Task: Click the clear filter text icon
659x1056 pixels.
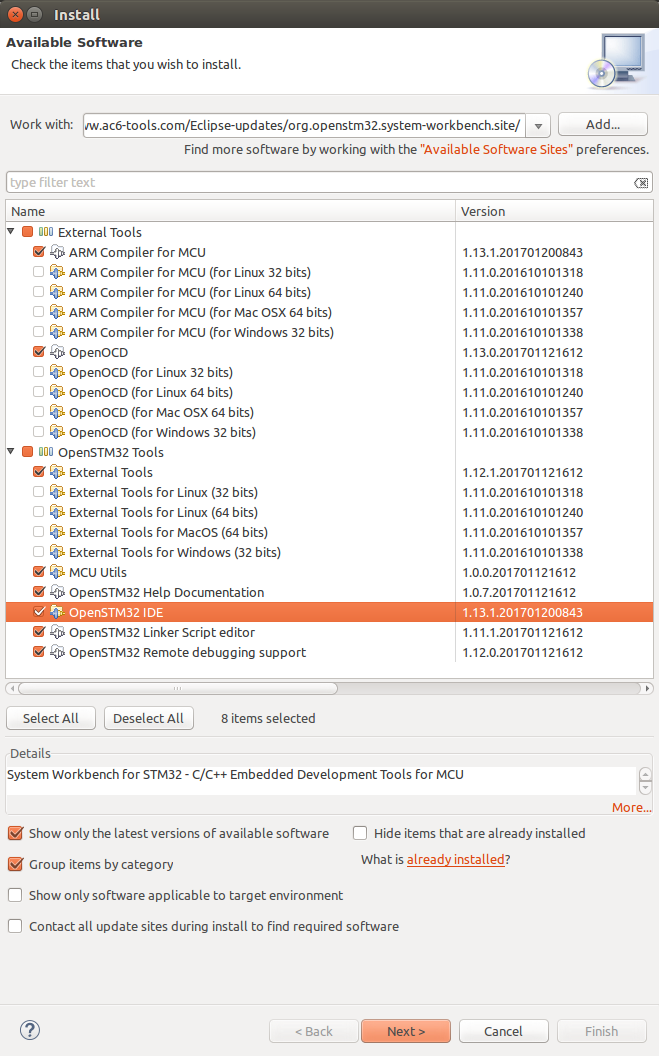Action: [641, 183]
